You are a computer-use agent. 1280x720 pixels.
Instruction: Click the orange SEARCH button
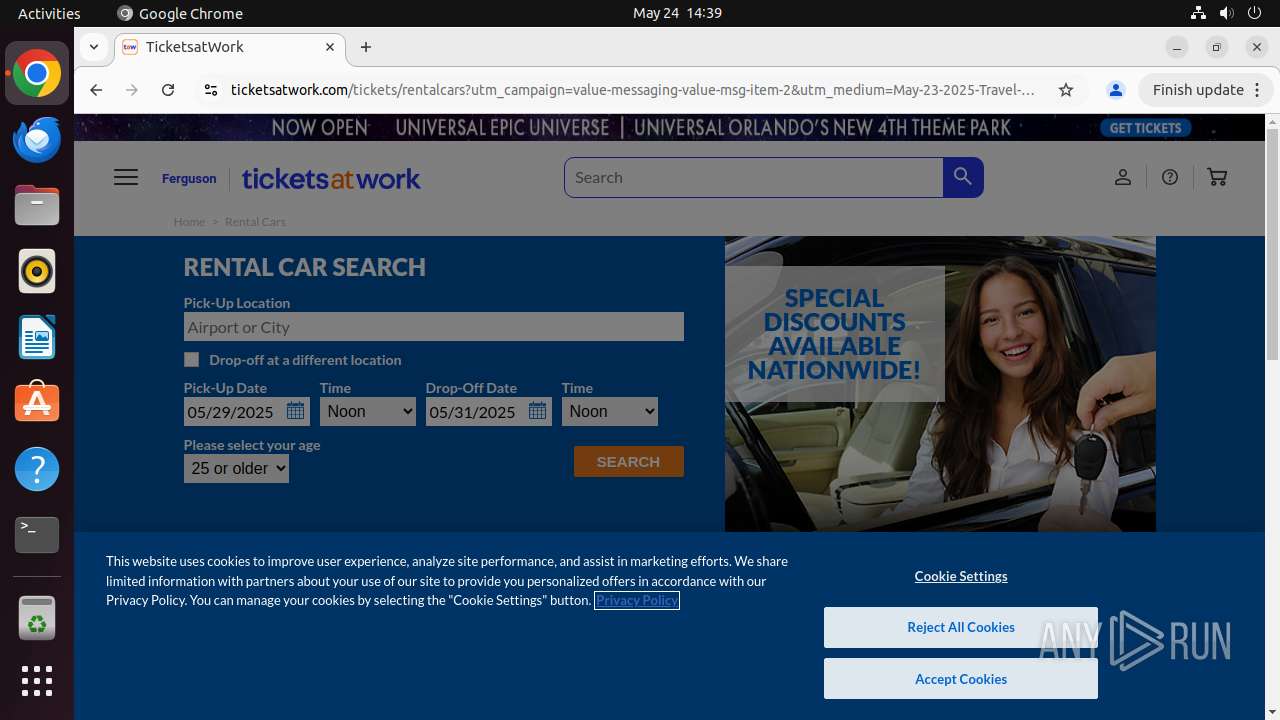click(629, 461)
